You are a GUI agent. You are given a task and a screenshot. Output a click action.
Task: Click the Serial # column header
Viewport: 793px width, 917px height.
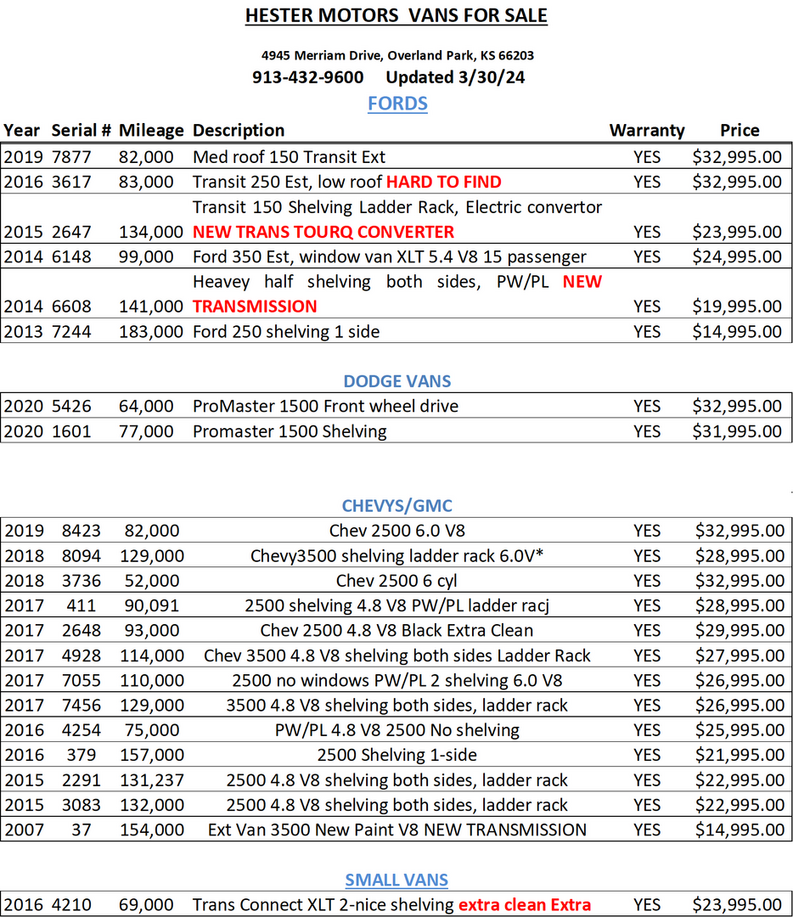(81, 130)
